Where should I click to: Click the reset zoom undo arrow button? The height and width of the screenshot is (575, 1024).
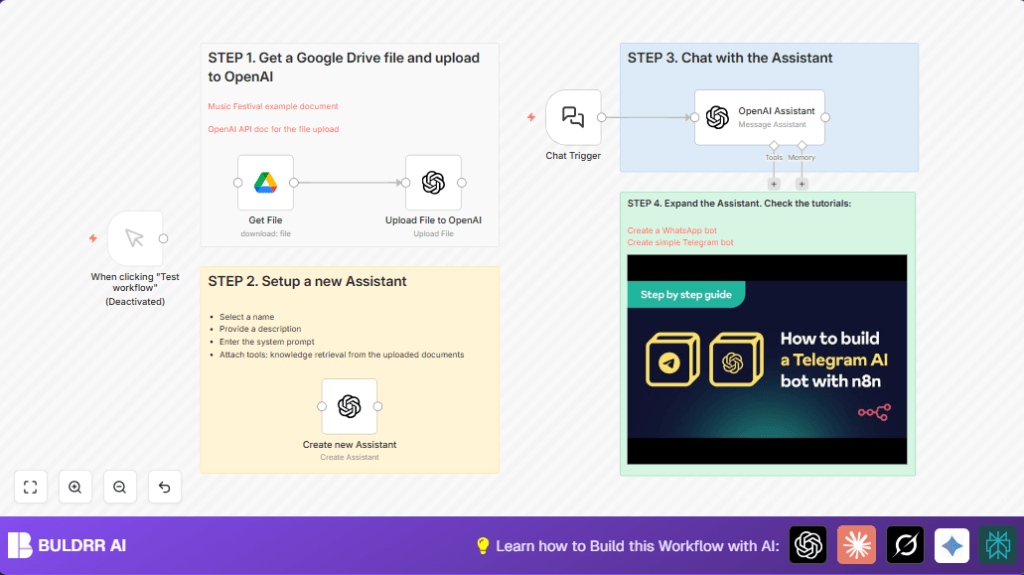[x=165, y=487]
